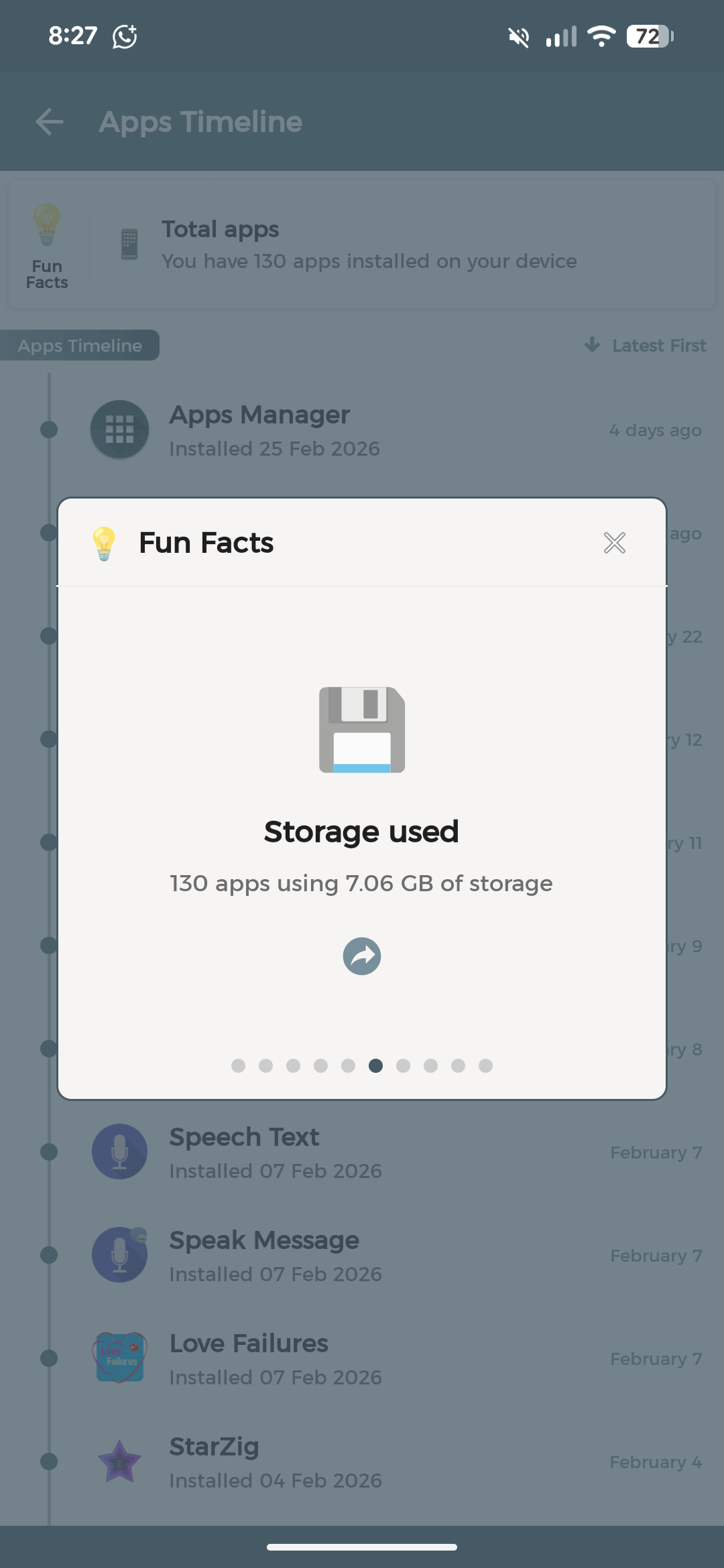Select the last Fun Facts page dot
Viewport: 724px width, 1568px height.
pos(486,1065)
